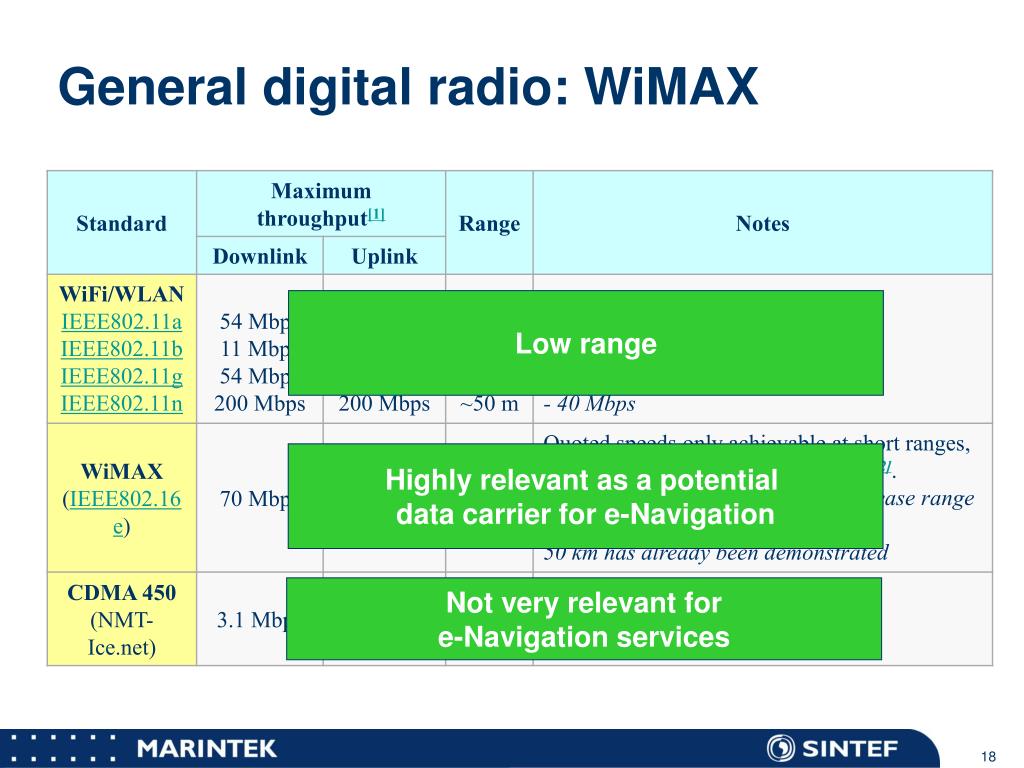
Task: Click the '(NMT-Ice.net)' text
Action: pyautogui.click(x=121, y=633)
